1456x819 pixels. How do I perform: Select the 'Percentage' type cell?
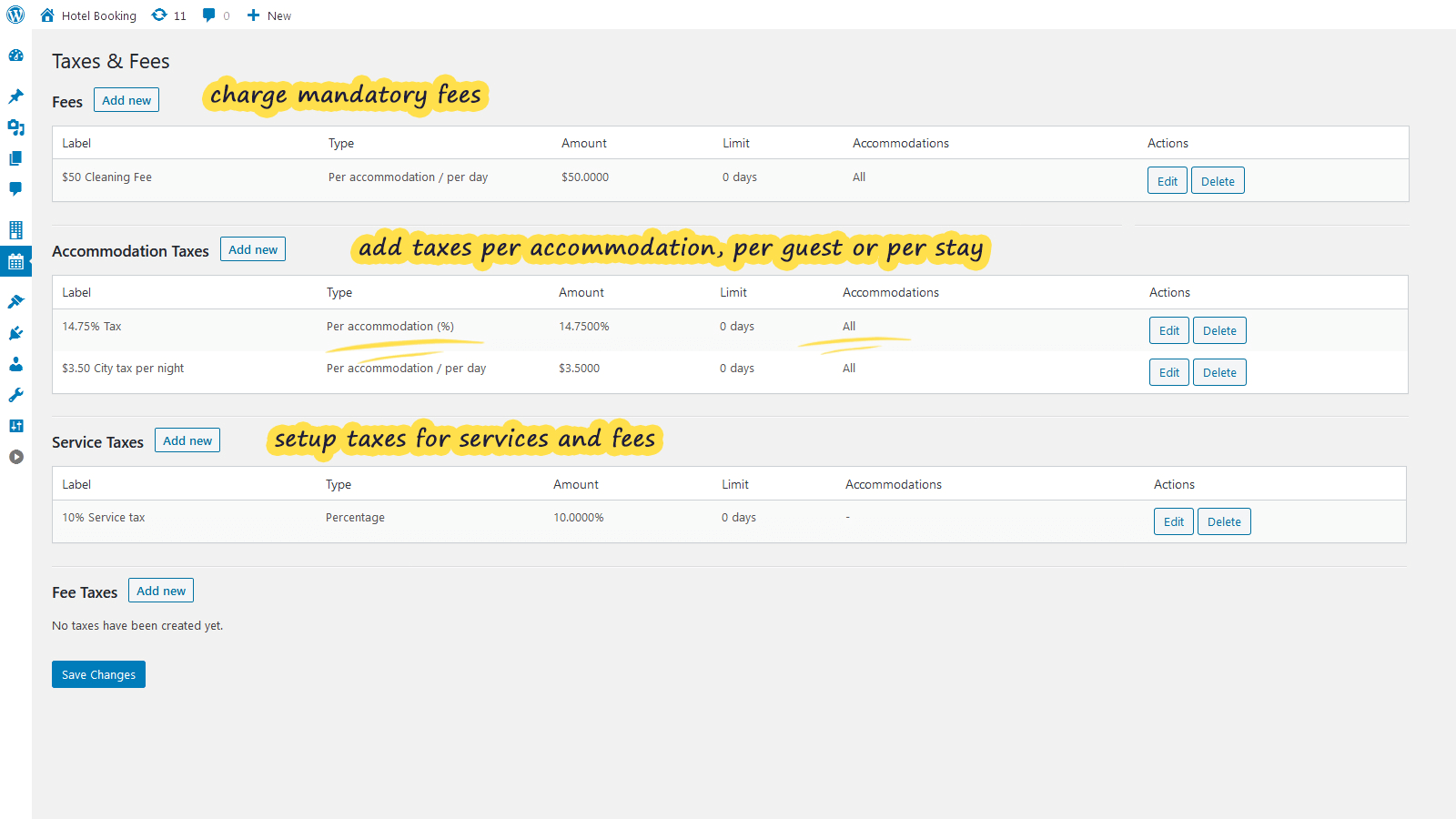point(355,518)
